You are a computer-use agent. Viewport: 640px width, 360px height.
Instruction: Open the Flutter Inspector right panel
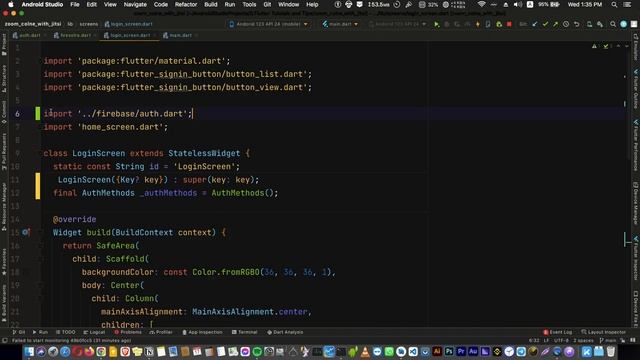click(x=636, y=258)
